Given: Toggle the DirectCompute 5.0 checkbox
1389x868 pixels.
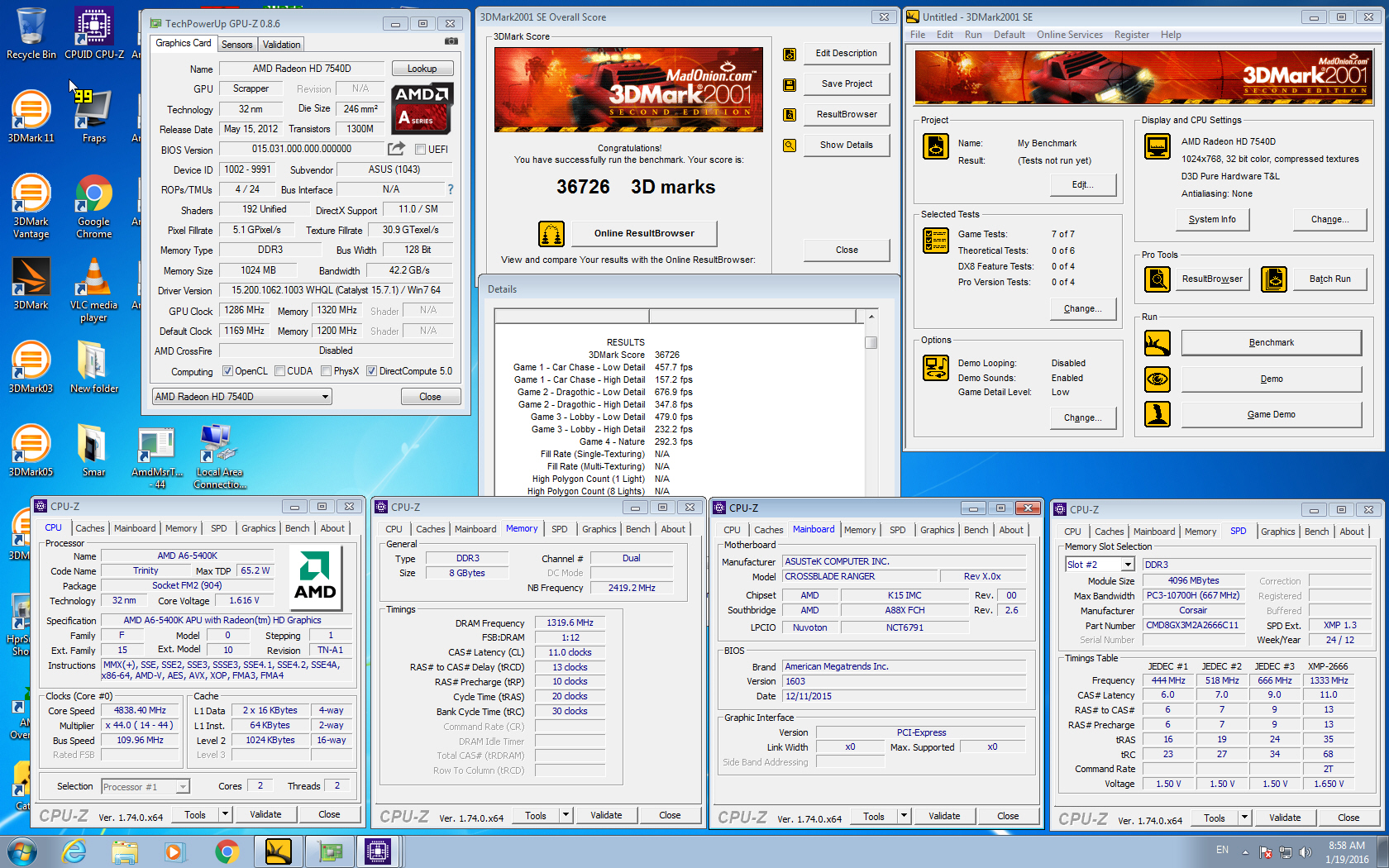Looking at the screenshot, I should 371,371.
